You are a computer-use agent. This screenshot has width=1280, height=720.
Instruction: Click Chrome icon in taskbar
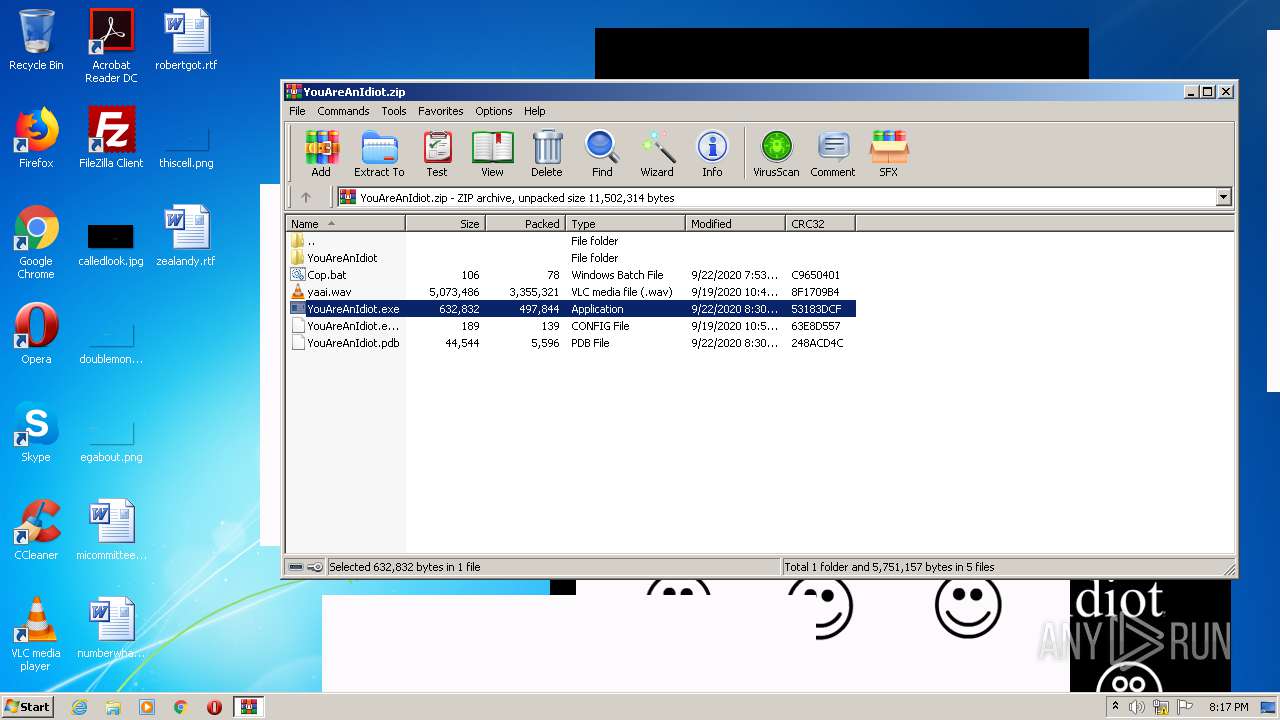tap(180, 707)
